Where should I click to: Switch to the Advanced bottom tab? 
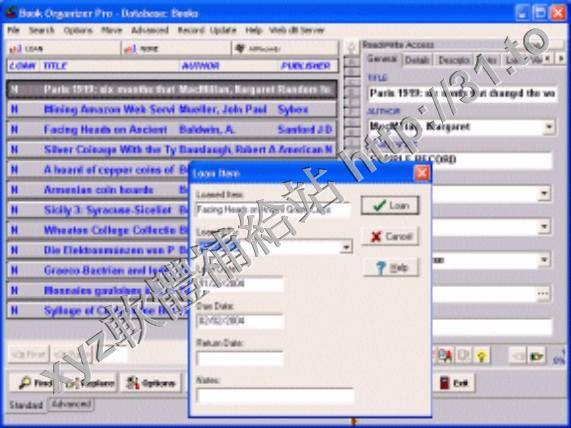[71, 404]
